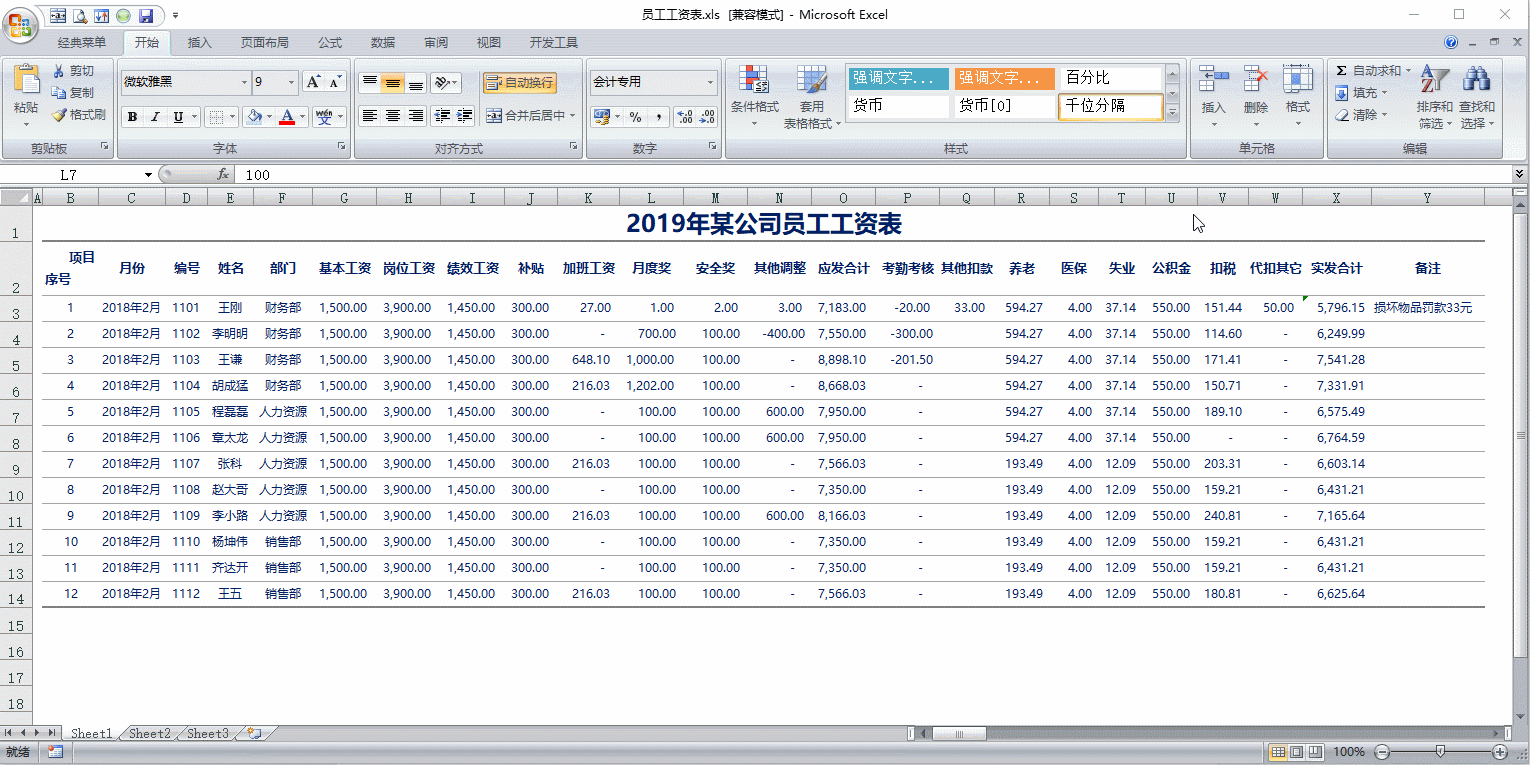Open the font size dropdown
1530x765 pixels.
(x=292, y=82)
